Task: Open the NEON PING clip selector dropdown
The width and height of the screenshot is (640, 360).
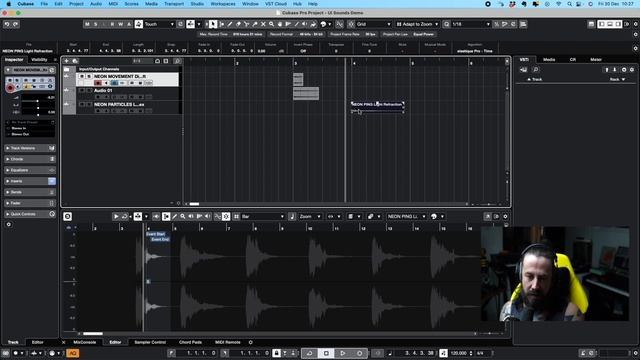Action: pyautogui.click(x=406, y=216)
